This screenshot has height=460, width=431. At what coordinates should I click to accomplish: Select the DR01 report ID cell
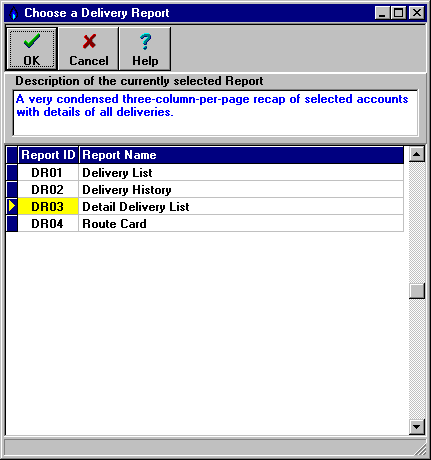pyautogui.click(x=48, y=172)
